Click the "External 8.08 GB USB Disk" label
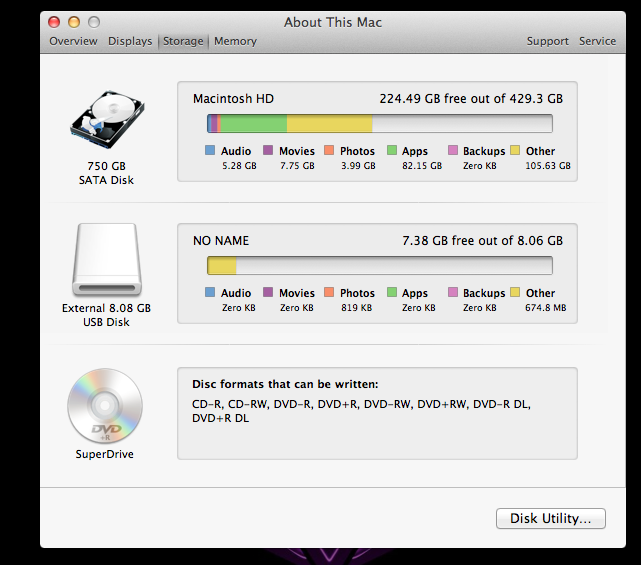 click(x=106, y=315)
